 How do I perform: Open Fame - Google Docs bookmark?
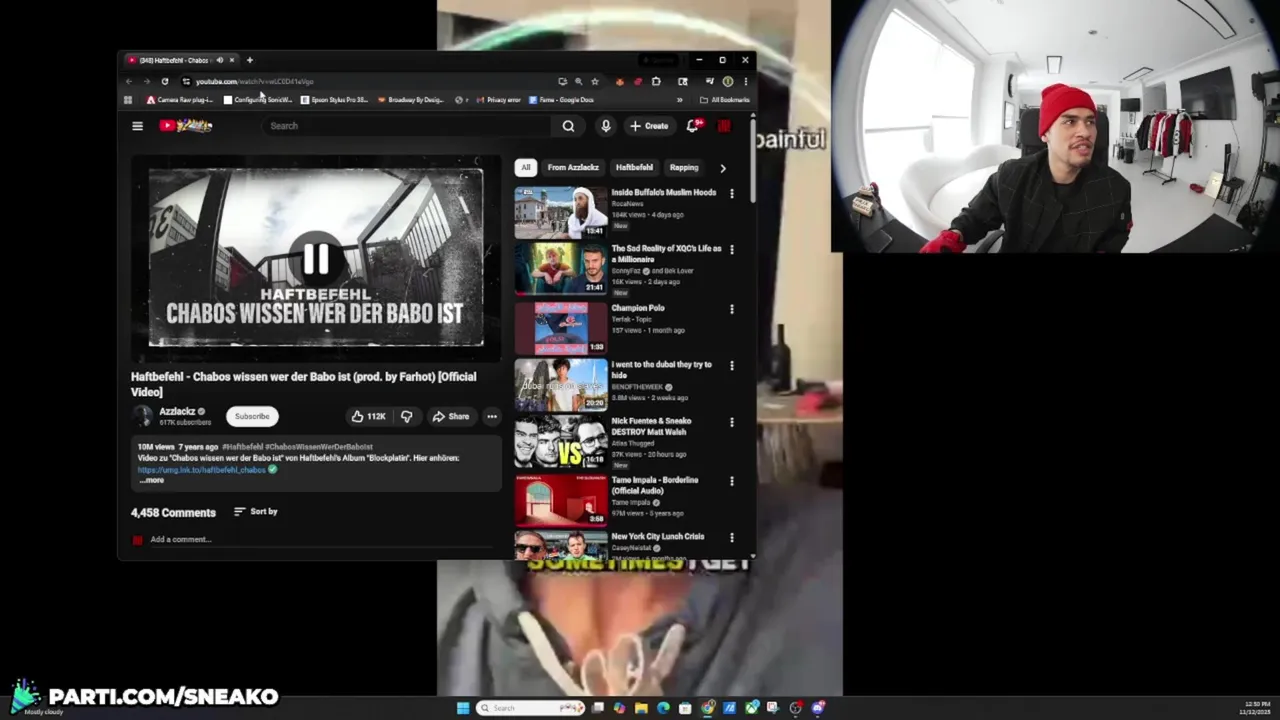[561, 100]
